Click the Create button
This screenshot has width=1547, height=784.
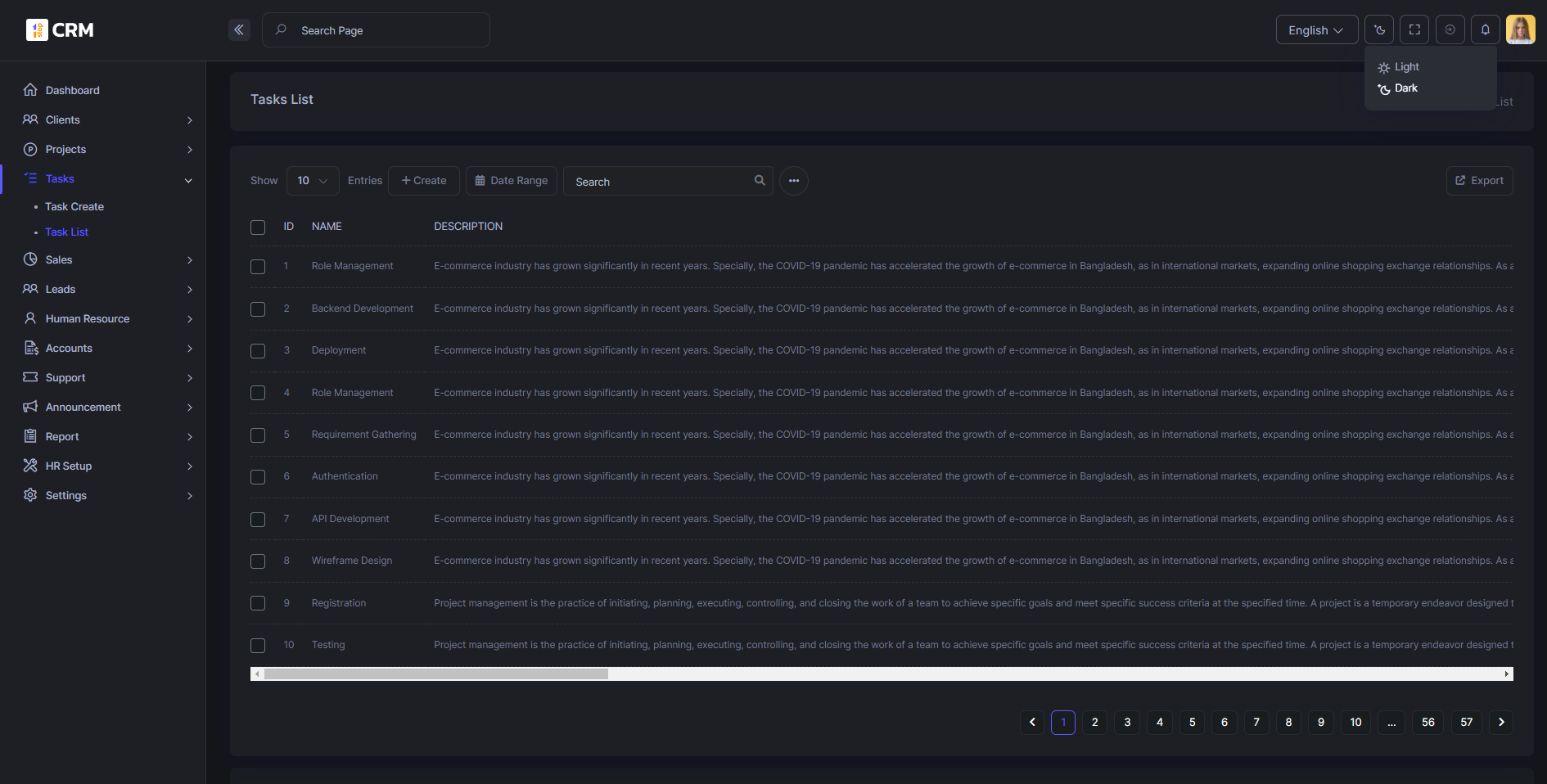point(424,181)
